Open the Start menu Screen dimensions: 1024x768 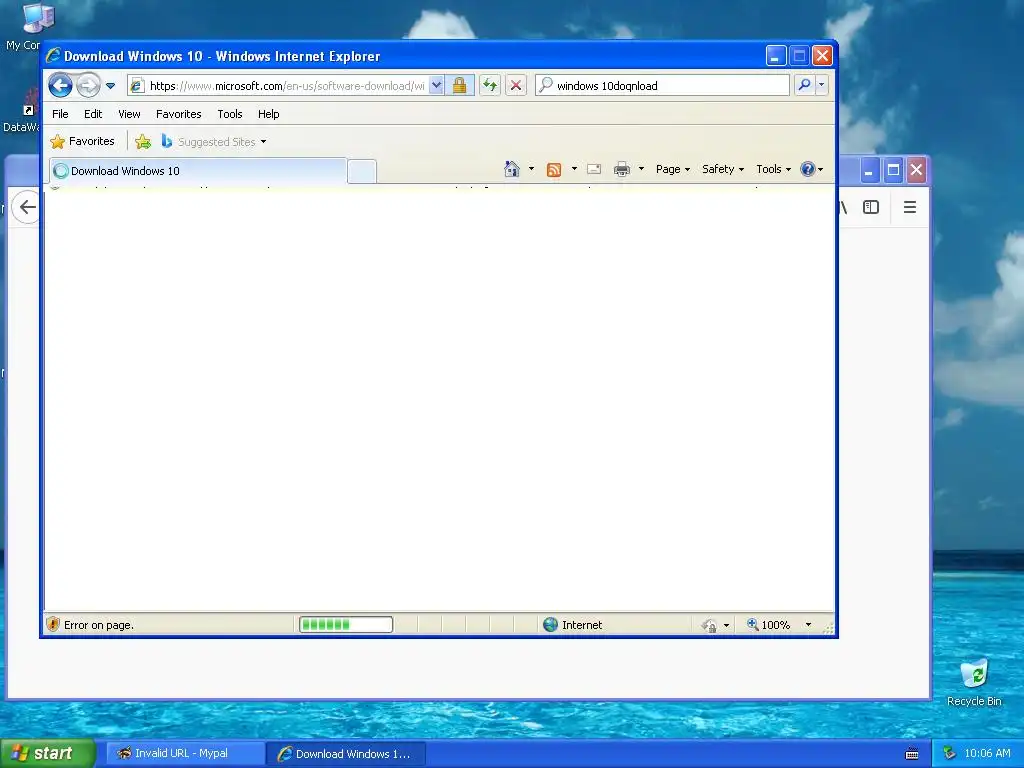tap(48, 753)
